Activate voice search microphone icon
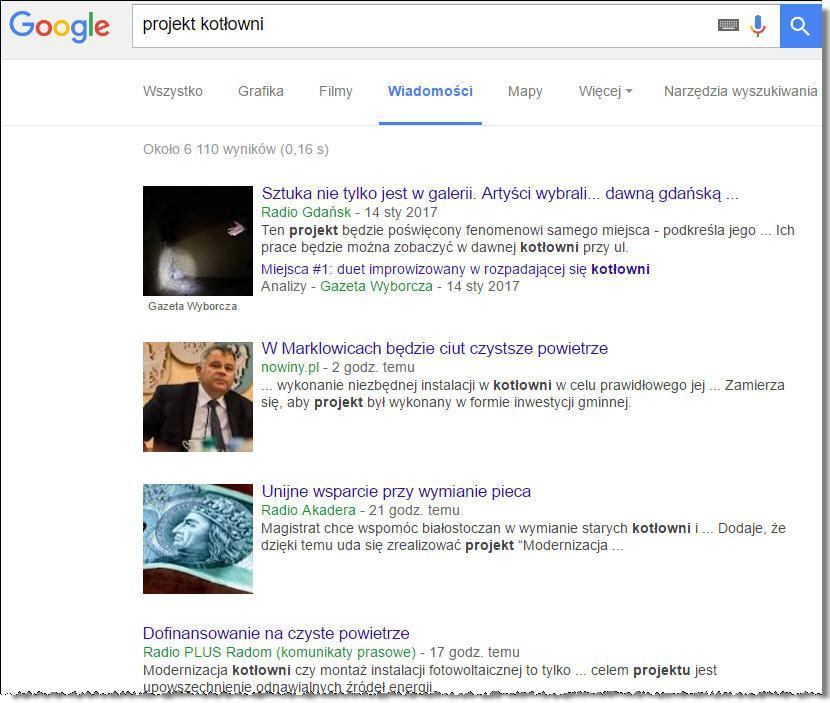 click(758, 25)
